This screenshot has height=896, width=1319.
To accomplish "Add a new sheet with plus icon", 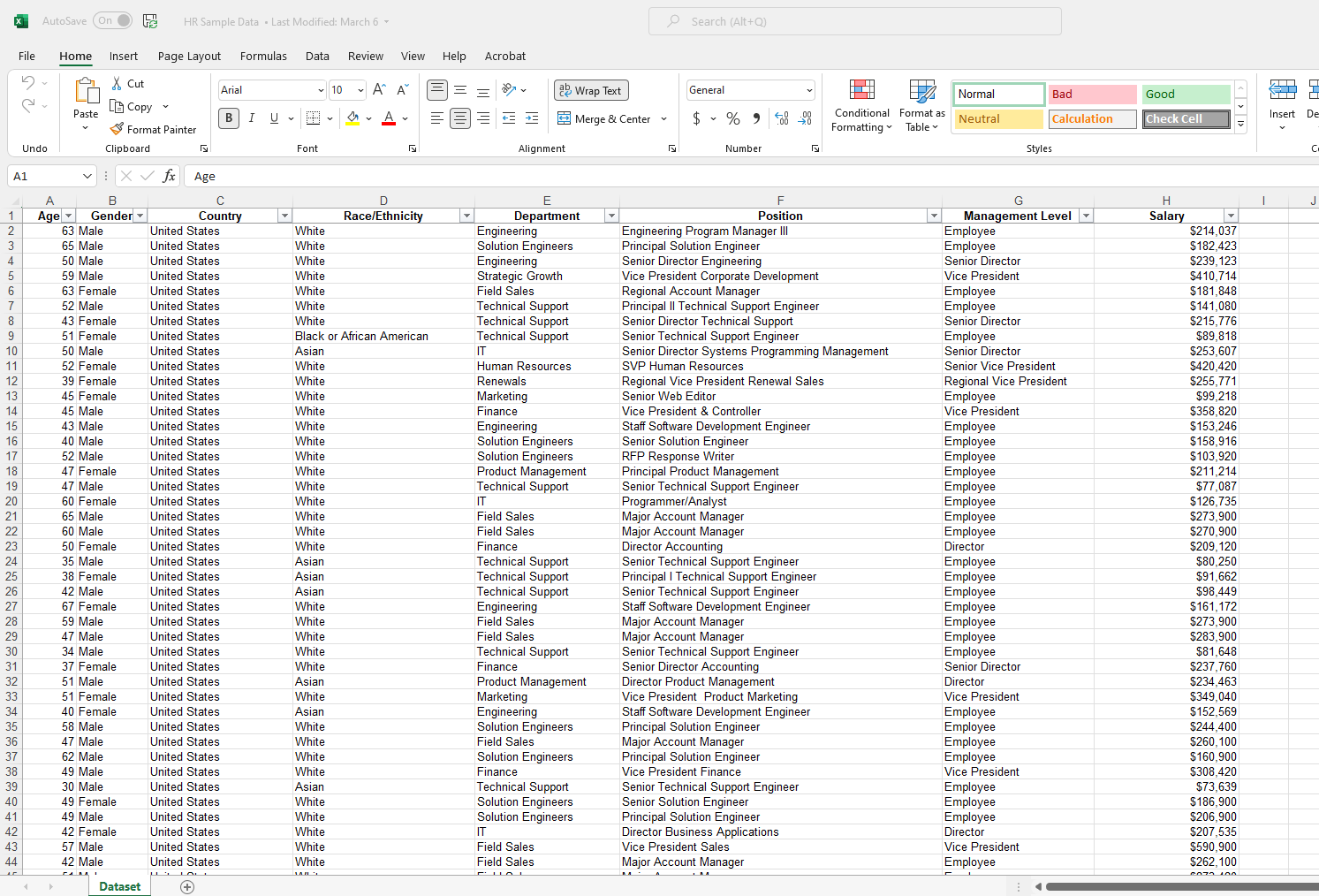I will (x=186, y=886).
